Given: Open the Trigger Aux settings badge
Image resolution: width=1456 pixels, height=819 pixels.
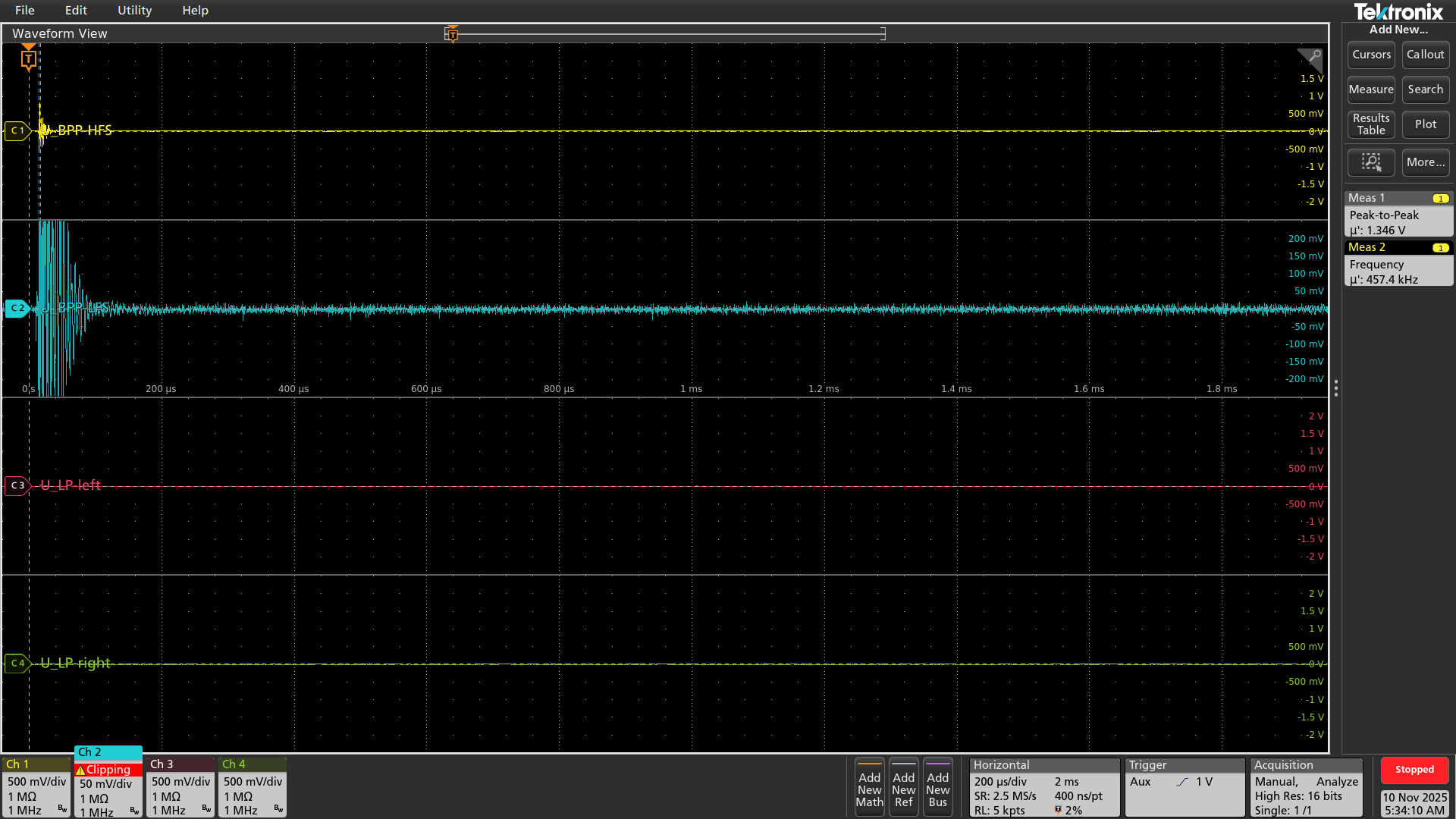Looking at the screenshot, I should pos(1184,788).
